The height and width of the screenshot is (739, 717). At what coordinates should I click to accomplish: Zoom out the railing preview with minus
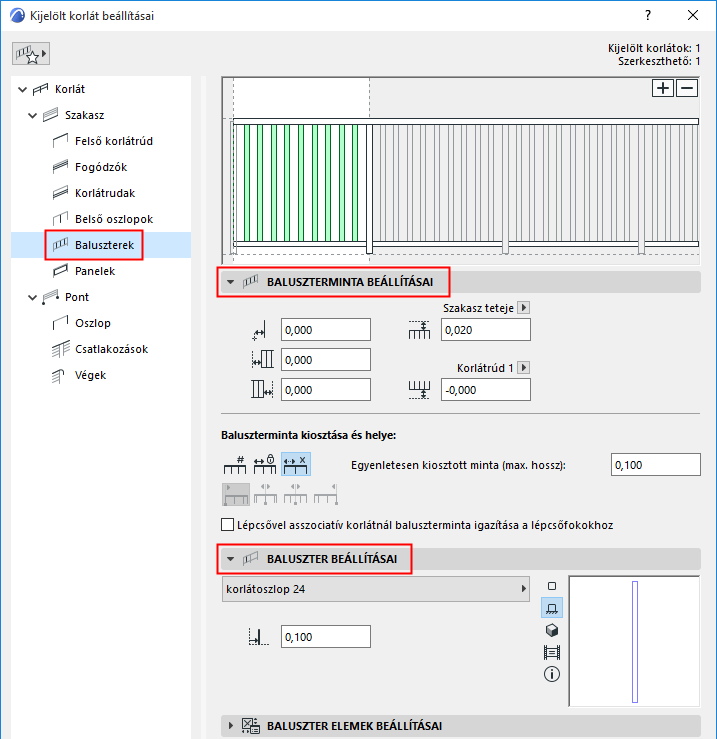click(x=687, y=88)
